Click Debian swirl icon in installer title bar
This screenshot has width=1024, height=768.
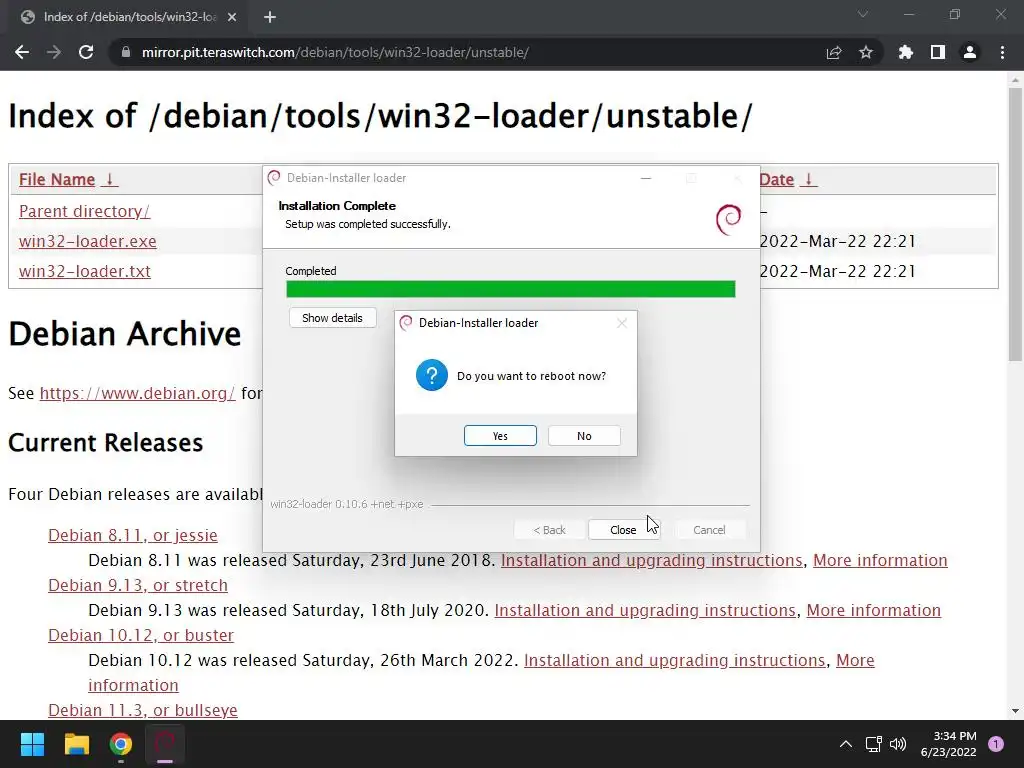click(274, 178)
